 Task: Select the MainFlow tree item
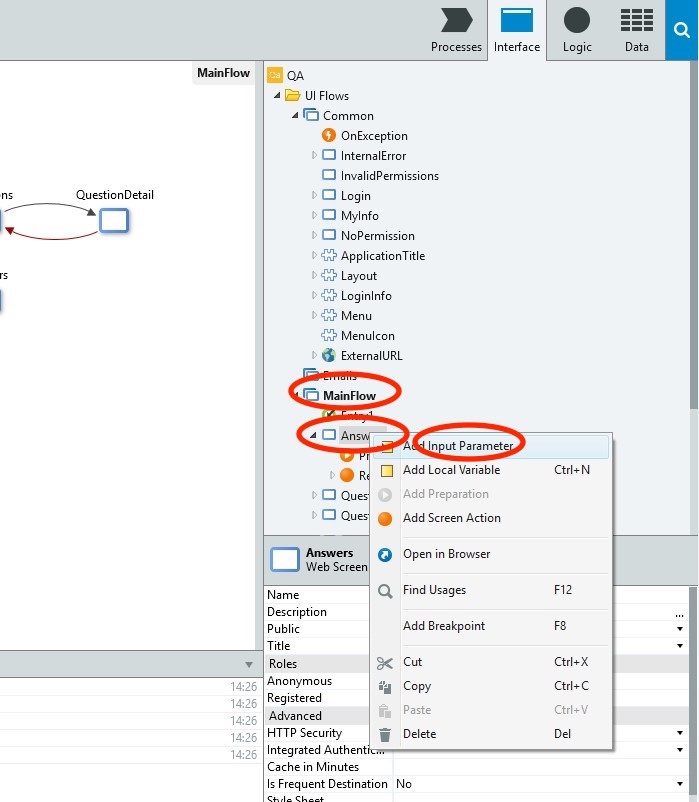(x=349, y=395)
